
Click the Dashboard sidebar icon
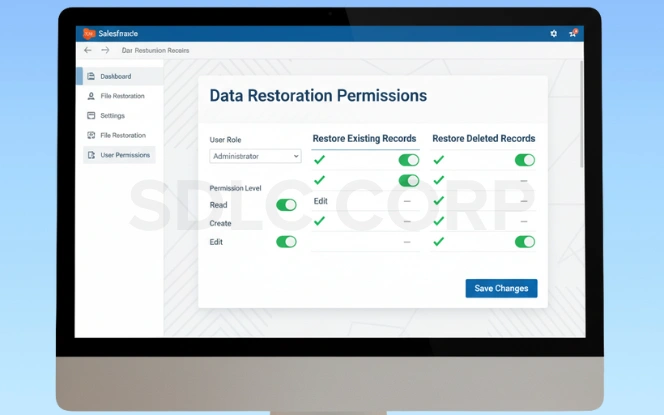(91, 76)
